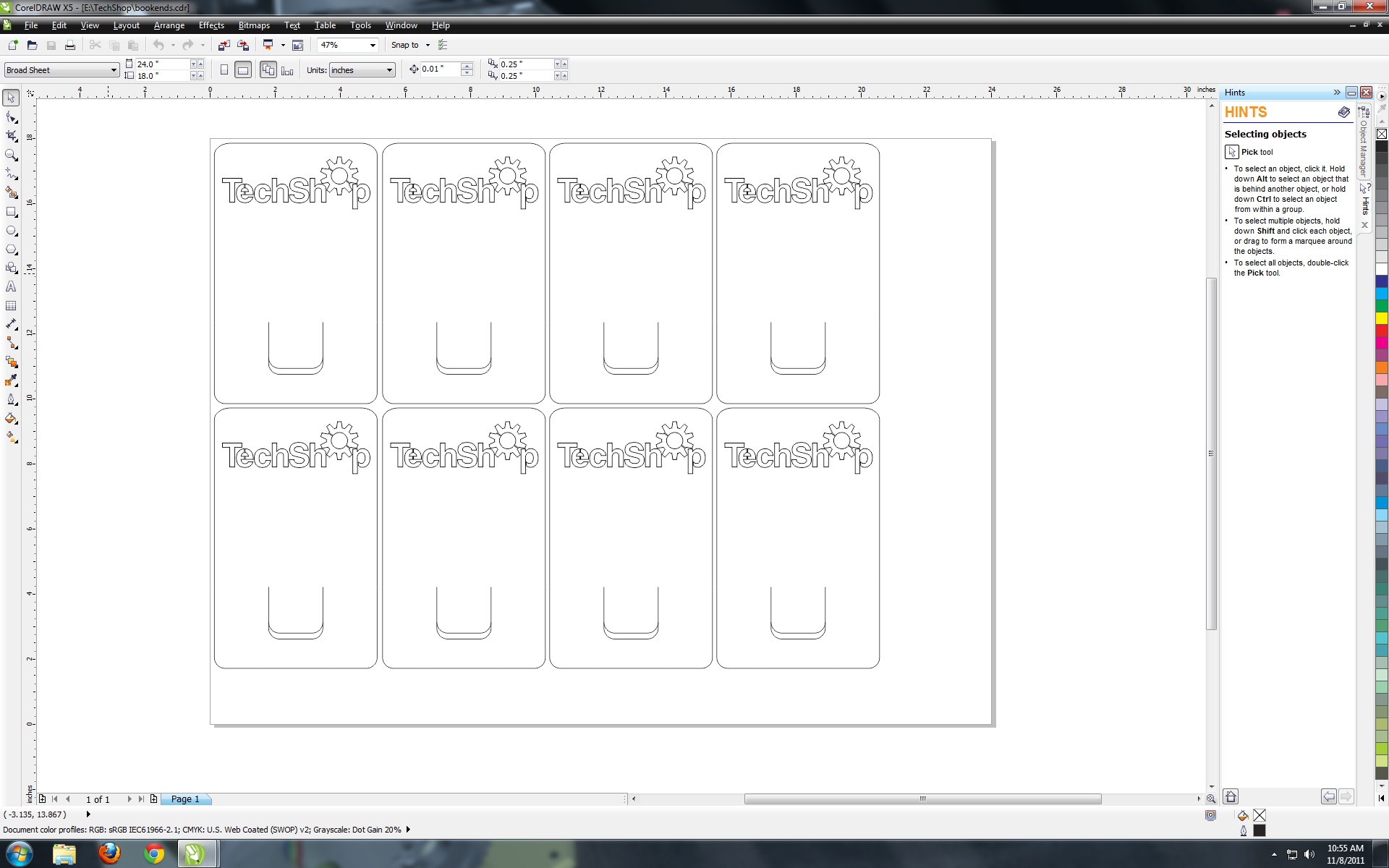The image size is (1389, 868).
Task: Select the Table tool
Action: click(11, 306)
